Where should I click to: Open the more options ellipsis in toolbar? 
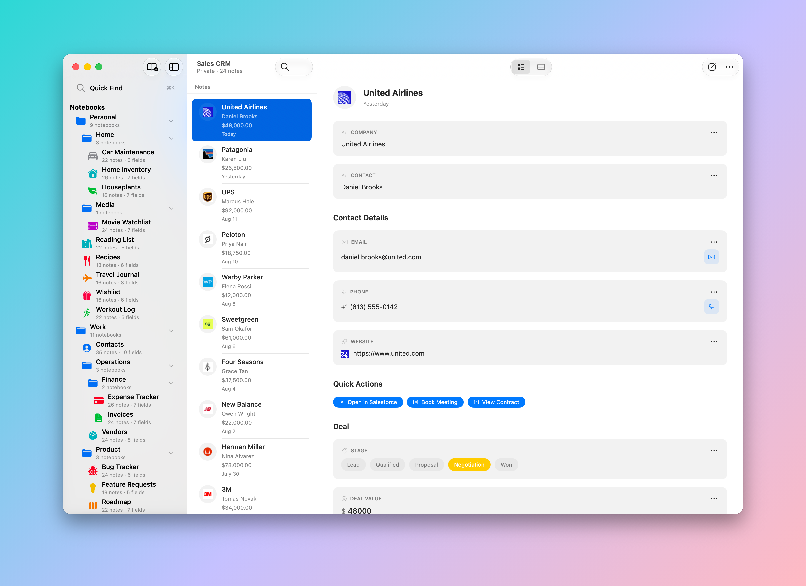pyautogui.click(x=729, y=67)
